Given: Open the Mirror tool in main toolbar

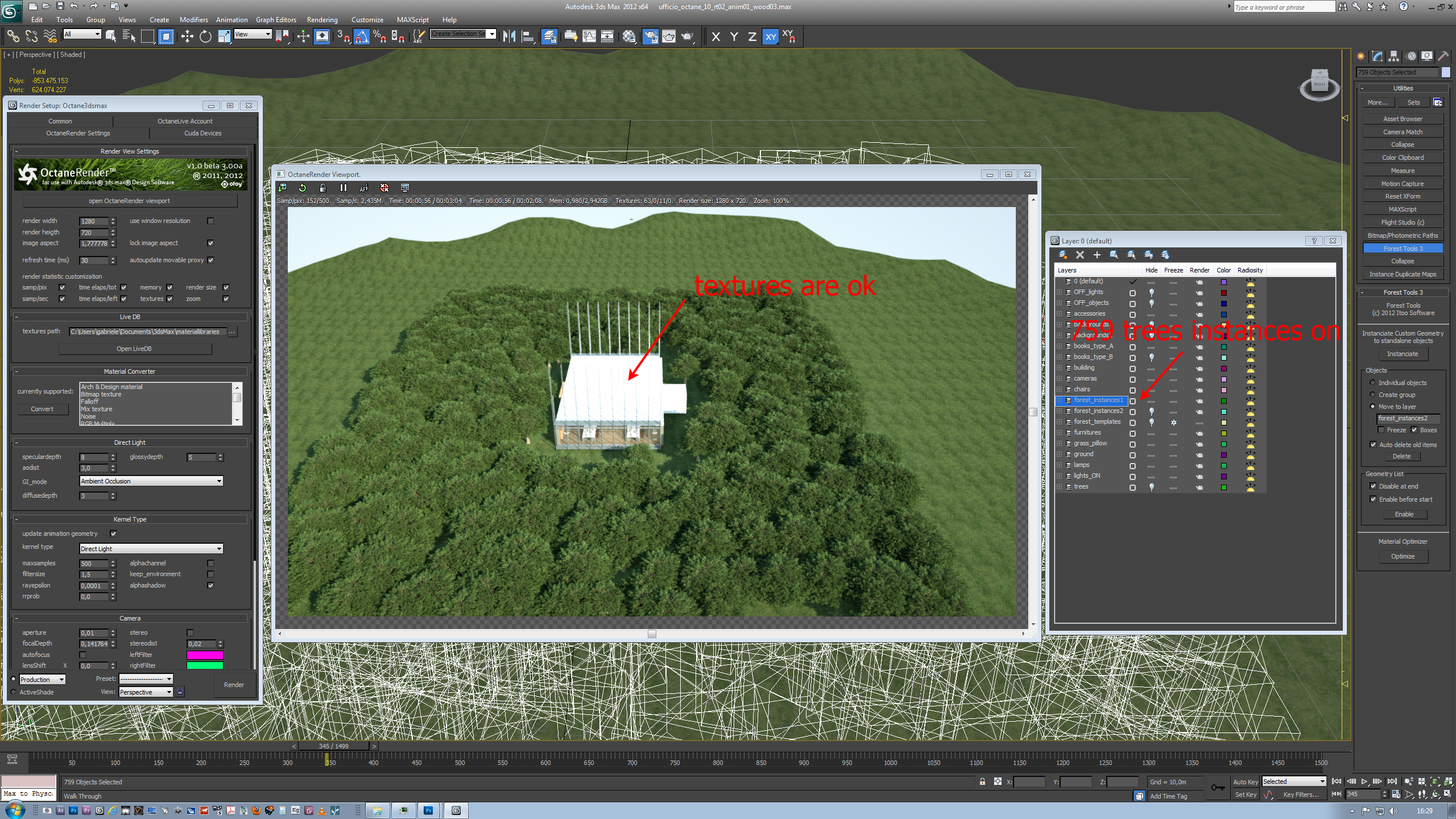Looking at the screenshot, I should click(508, 37).
